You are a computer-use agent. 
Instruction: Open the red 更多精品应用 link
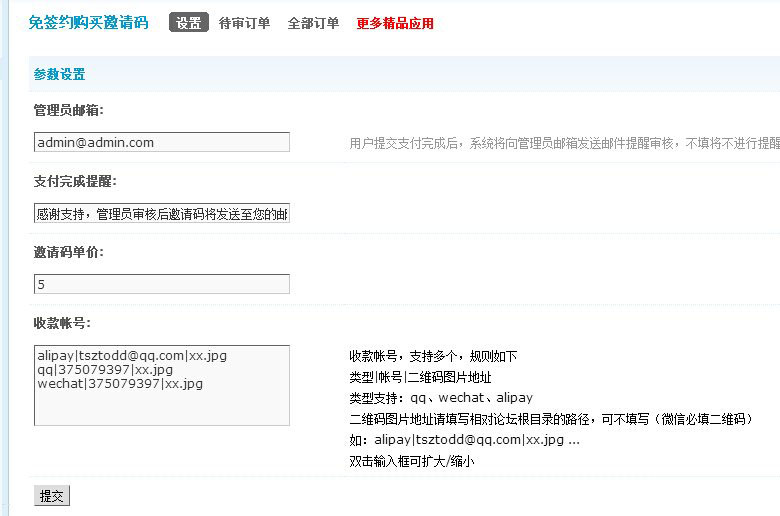click(395, 23)
